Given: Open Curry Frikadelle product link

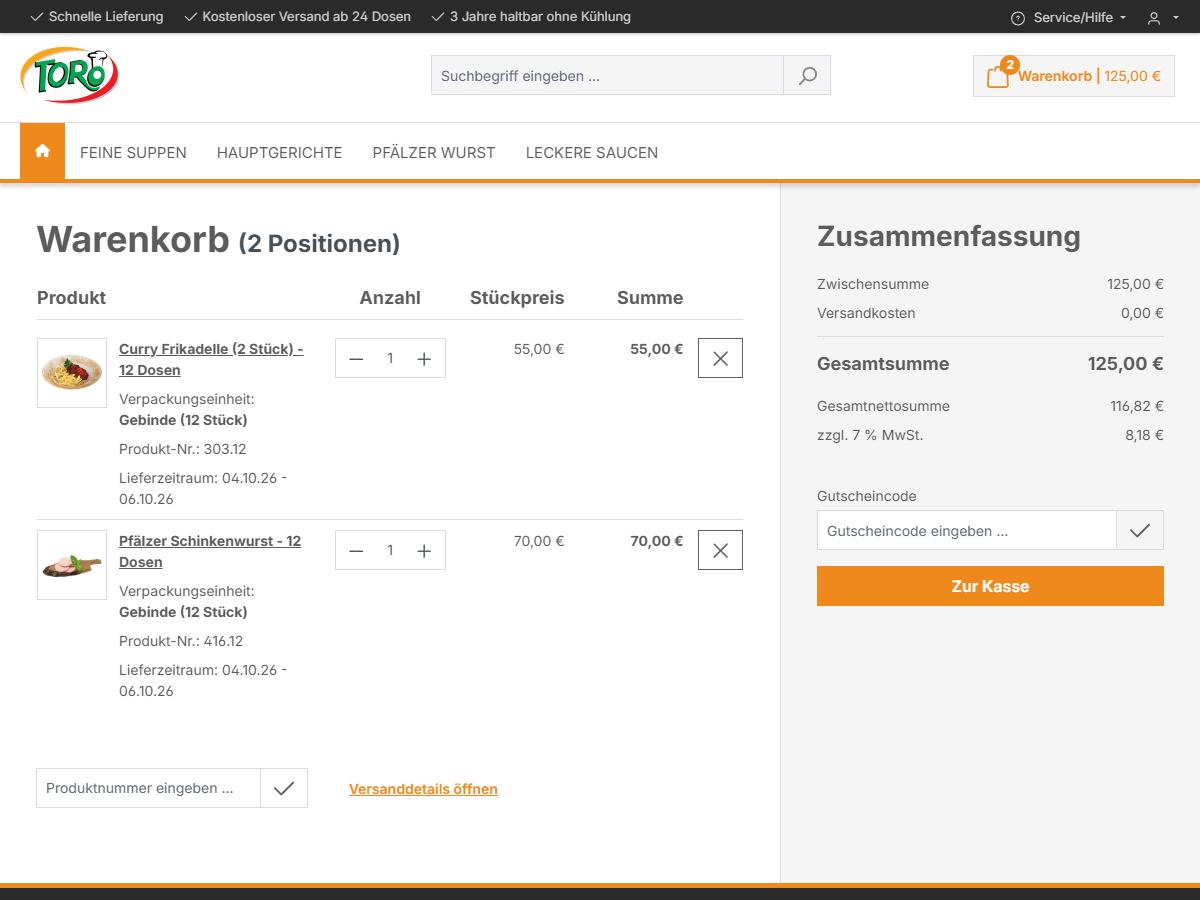Looking at the screenshot, I should pyautogui.click(x=211, y=359).
